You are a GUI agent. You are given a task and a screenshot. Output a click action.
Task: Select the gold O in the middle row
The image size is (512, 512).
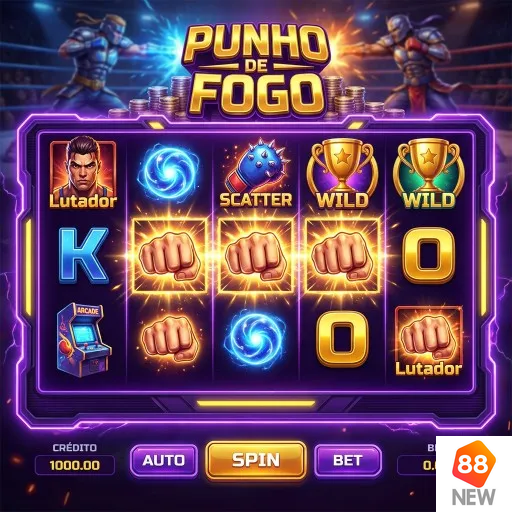429,255
